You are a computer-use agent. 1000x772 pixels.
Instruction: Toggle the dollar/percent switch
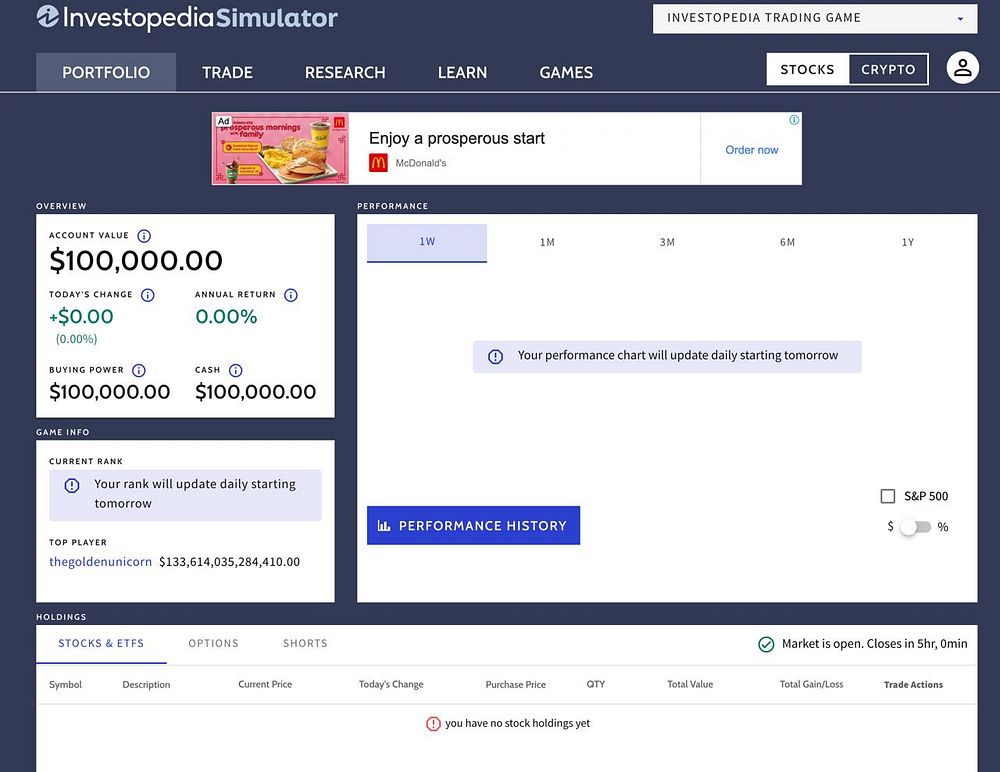(916, 527)
